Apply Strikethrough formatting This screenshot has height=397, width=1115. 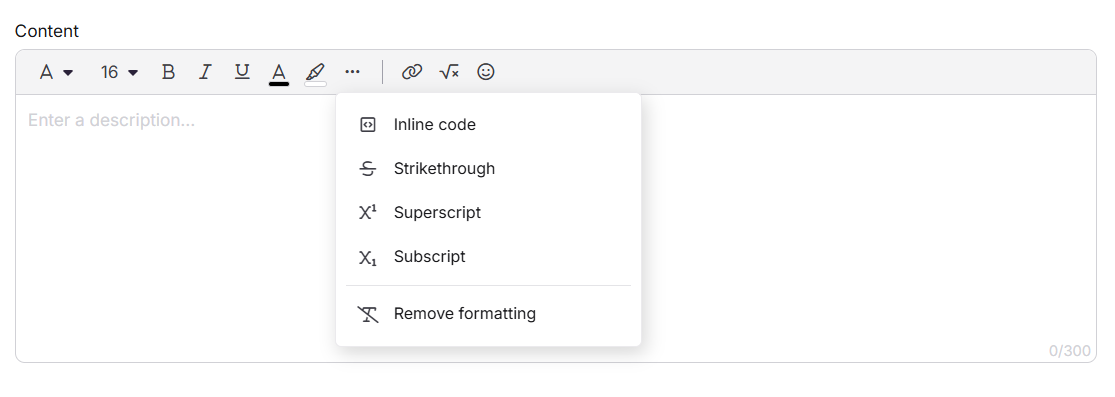coord(489,169)
